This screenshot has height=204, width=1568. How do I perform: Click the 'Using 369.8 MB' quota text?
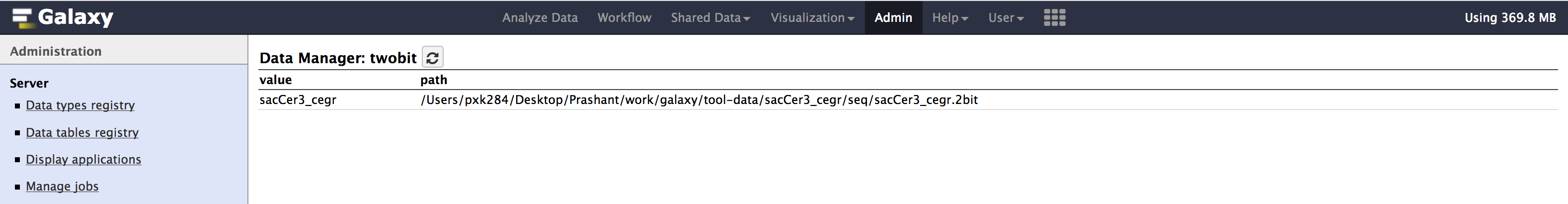point(1509,17)
